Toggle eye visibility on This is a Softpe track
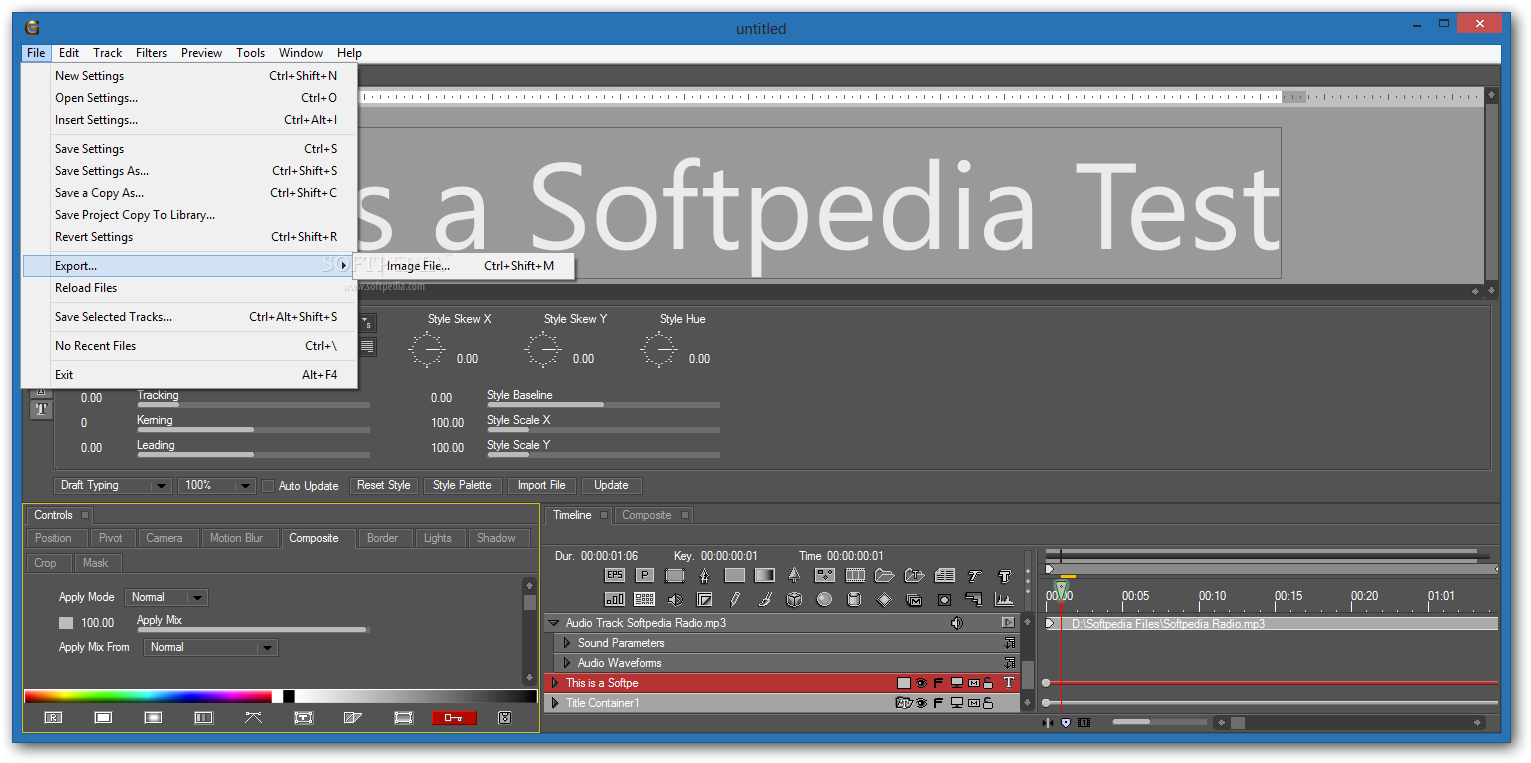Viewport: 1531px width, 763px height. pos(921,683)
